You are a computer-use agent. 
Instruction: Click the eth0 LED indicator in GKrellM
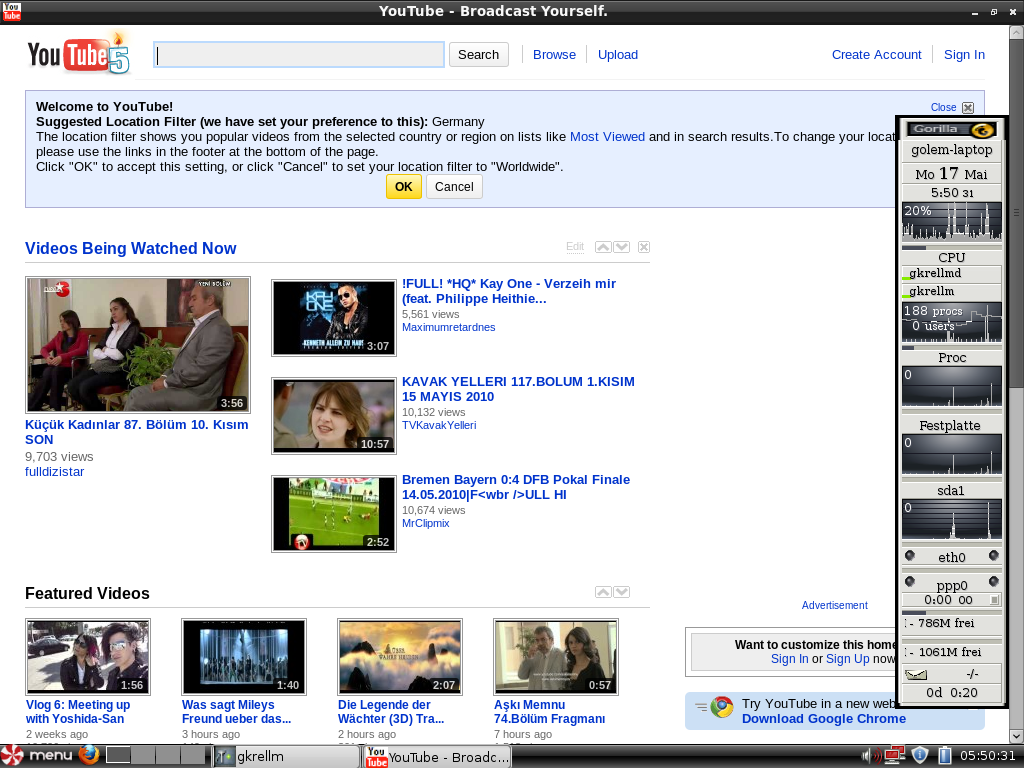[x=911, y=556]
